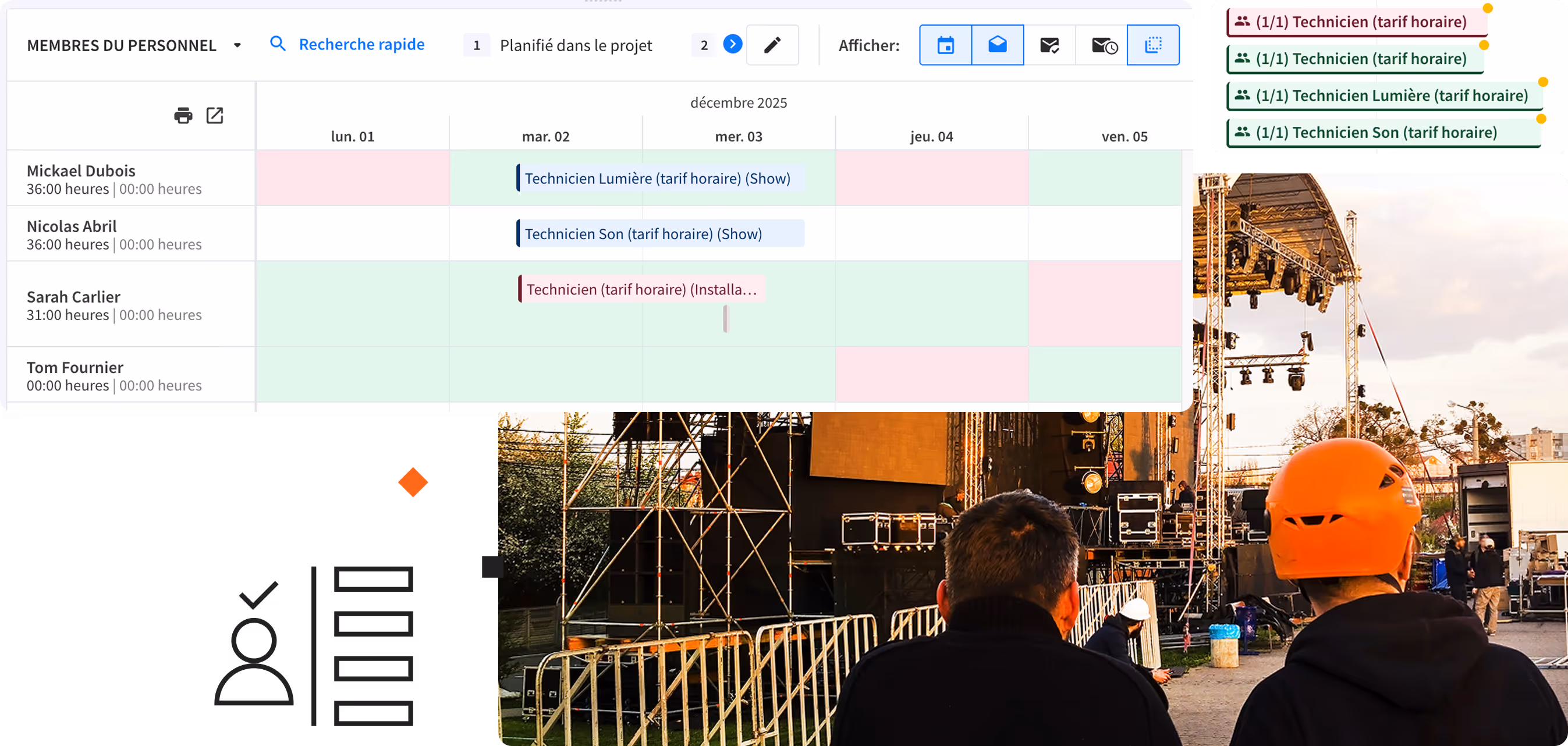
Task: Open the MEMBRES DU PERSONNEL selector
Action: (x=122, y=45)
